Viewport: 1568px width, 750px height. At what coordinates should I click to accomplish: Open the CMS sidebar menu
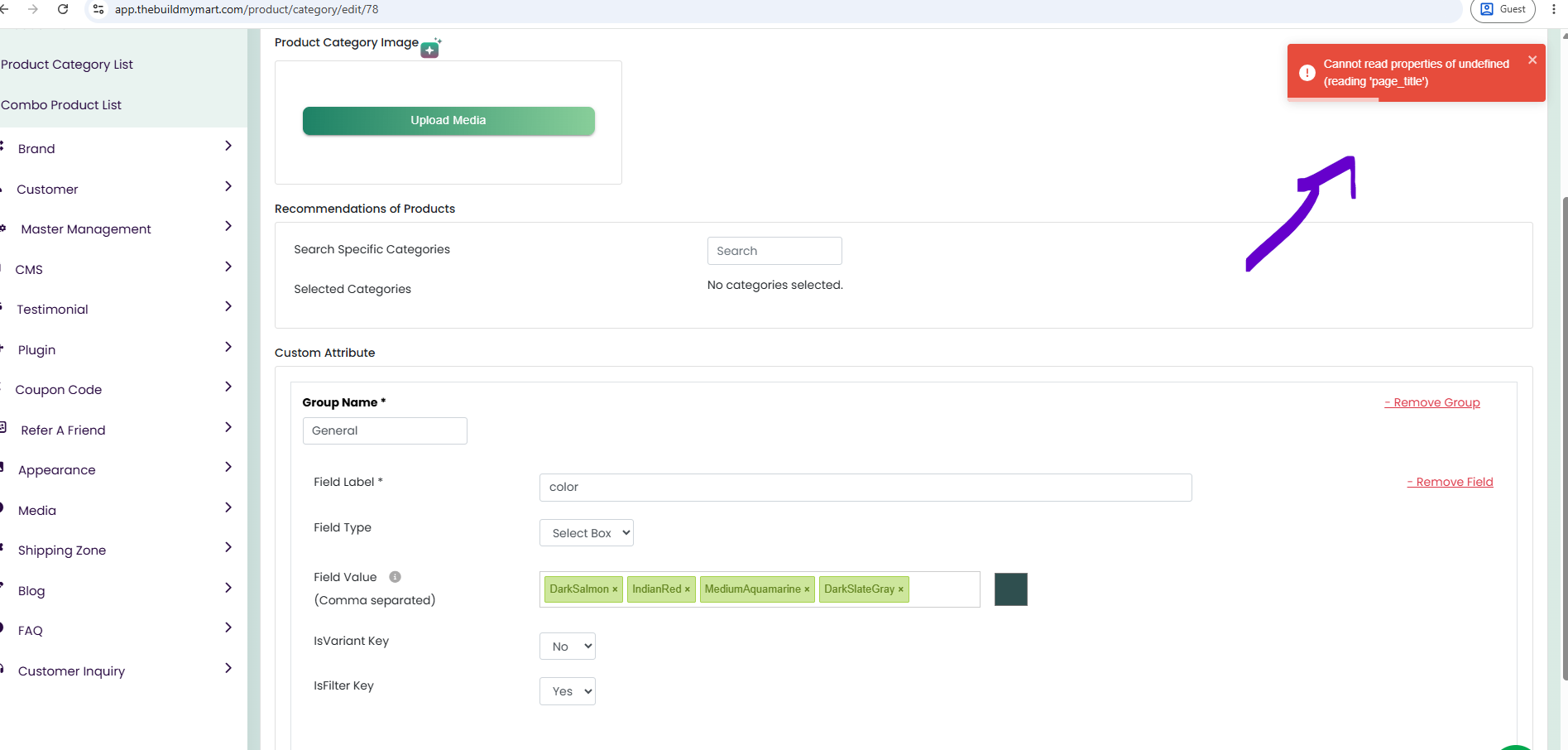(x=29, y=270)
